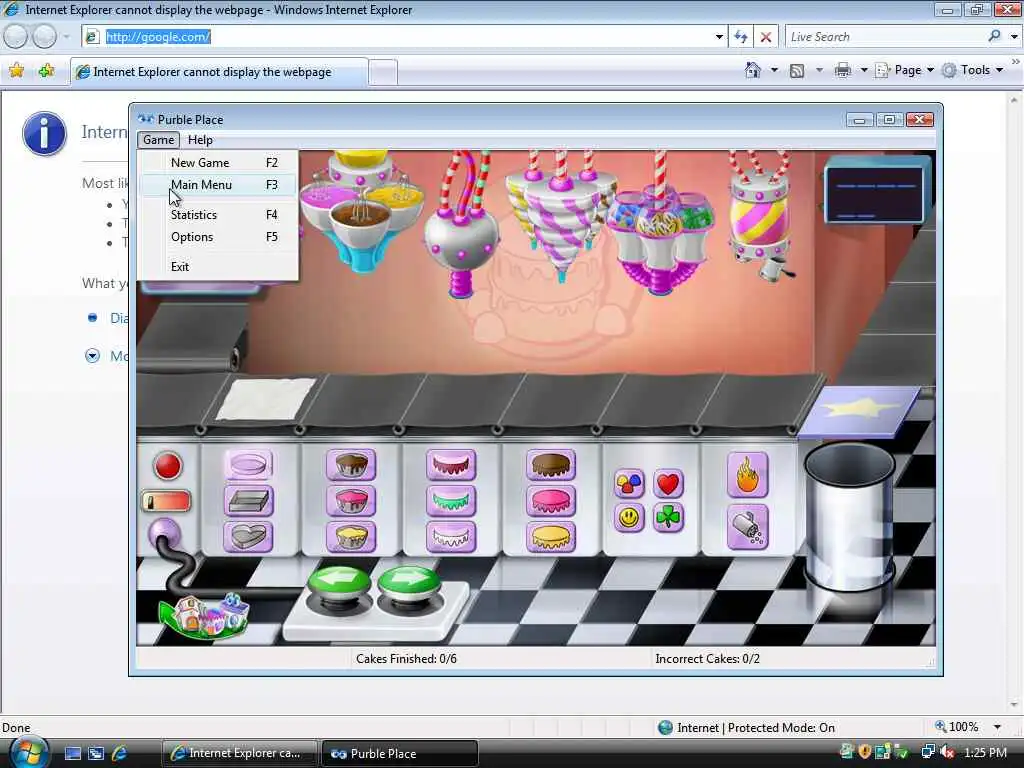The width and height of the screenshot is (1024, 768).
Task: Select Main Menu entry
Action: click(x=219, y=185)
